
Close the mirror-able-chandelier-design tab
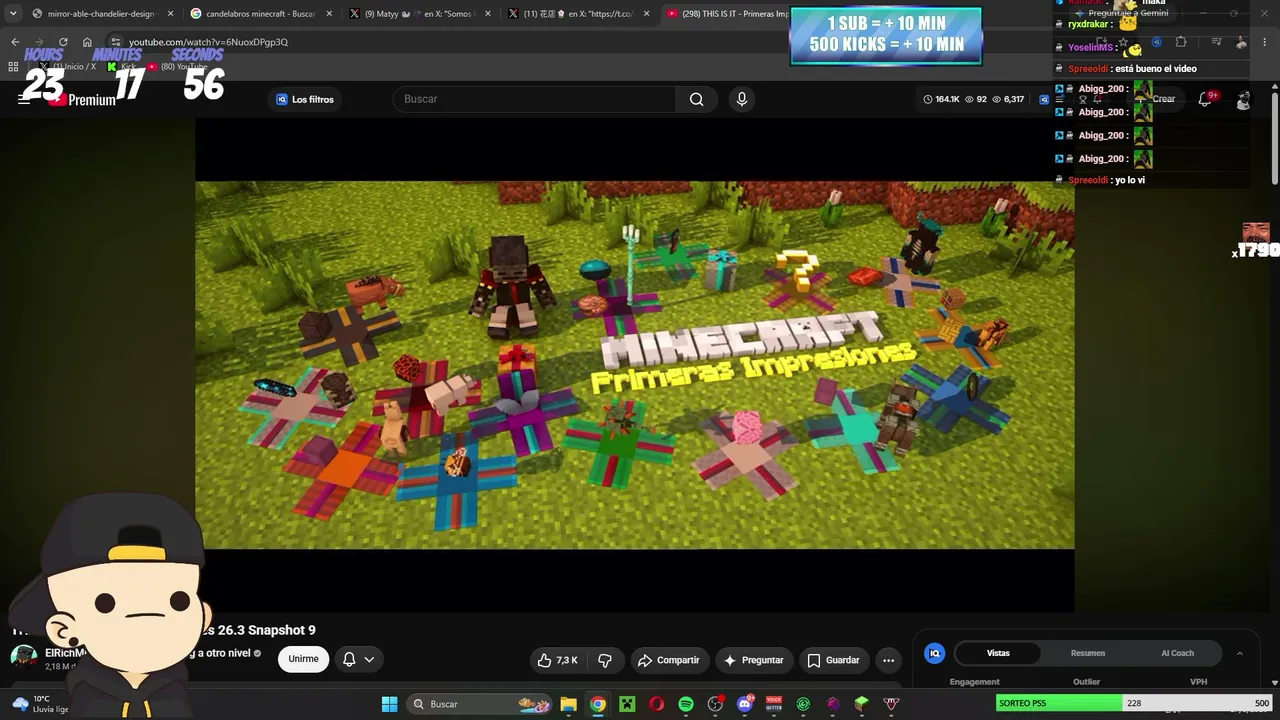[170, 14]
